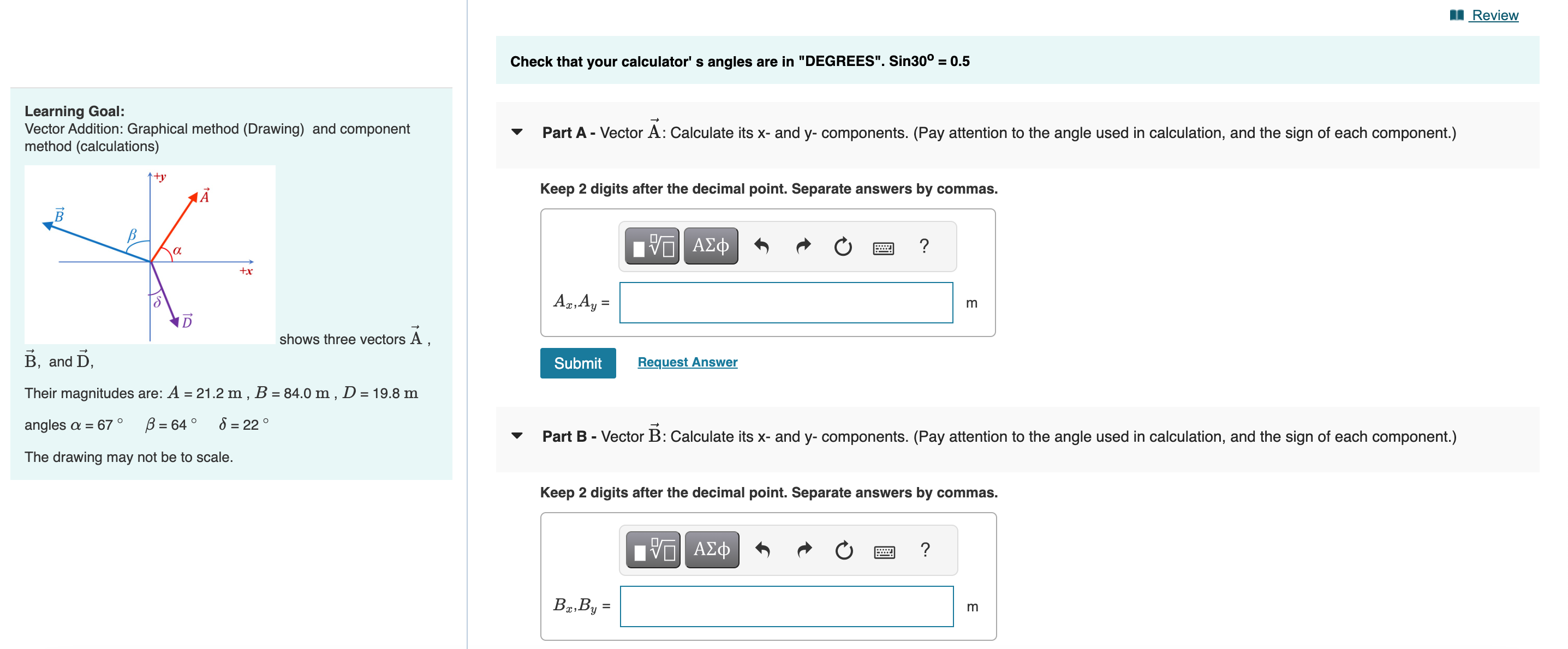This screenshot has height=649, width=1568.
Task: Open equation editor help in Part A
Action: [924, 246]
